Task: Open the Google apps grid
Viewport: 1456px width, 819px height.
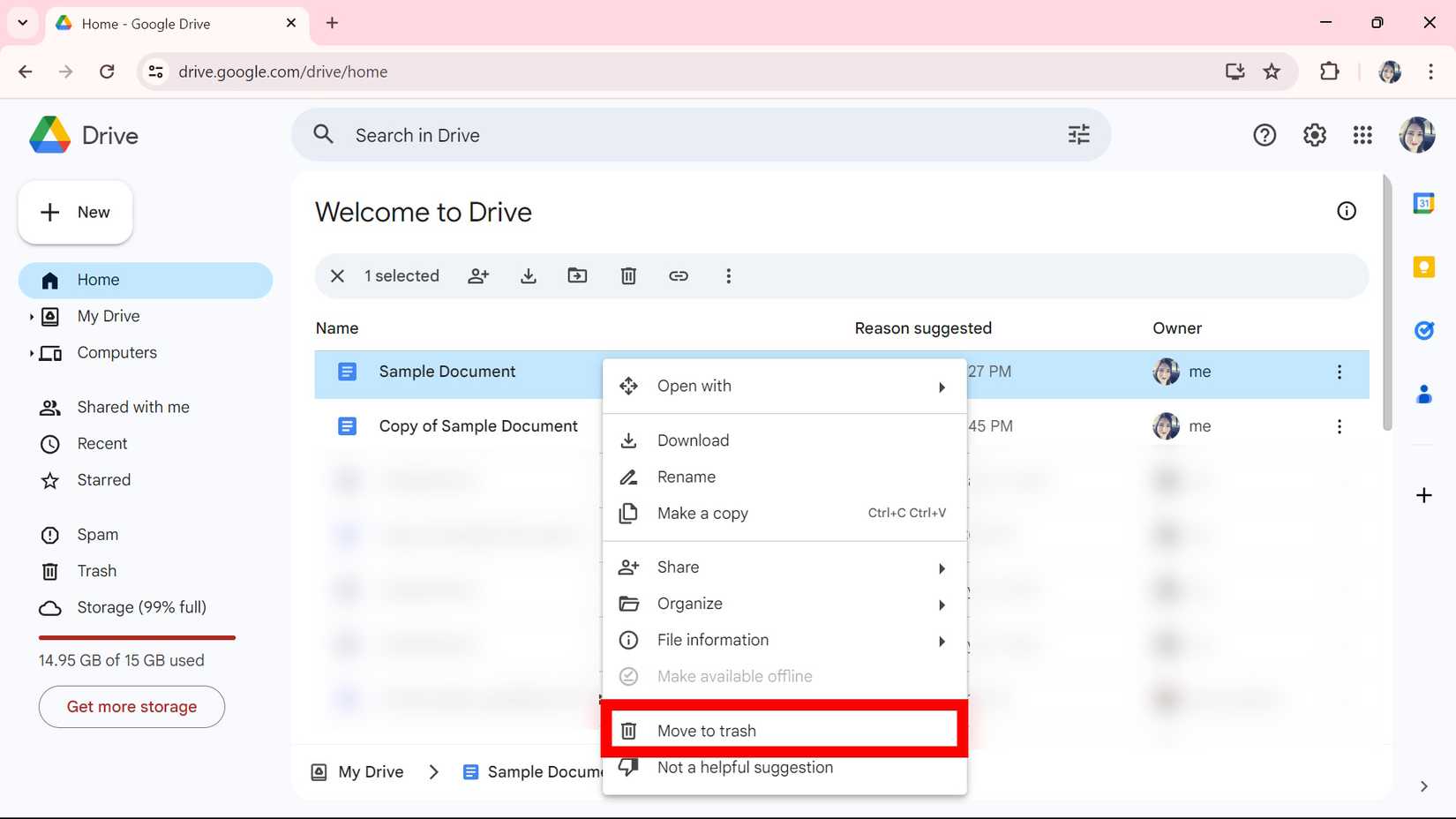Action: 1362,134
